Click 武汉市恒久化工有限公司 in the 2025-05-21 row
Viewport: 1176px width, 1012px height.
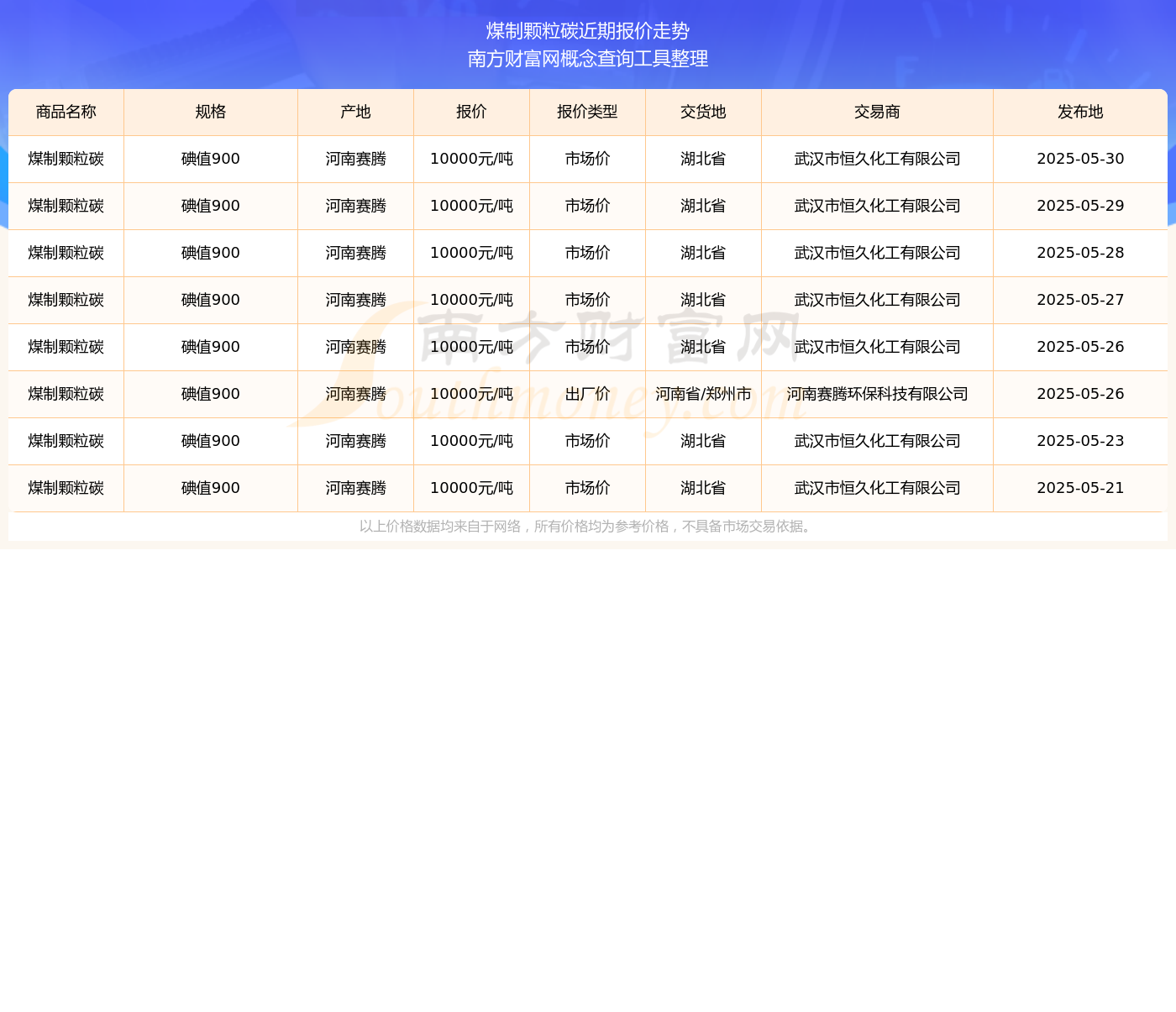click(x=877, y=489)
